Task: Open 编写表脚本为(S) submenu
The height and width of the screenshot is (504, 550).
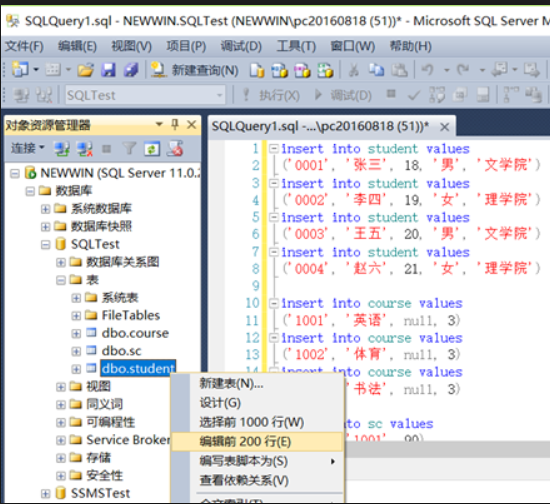Action: (256, 461)
